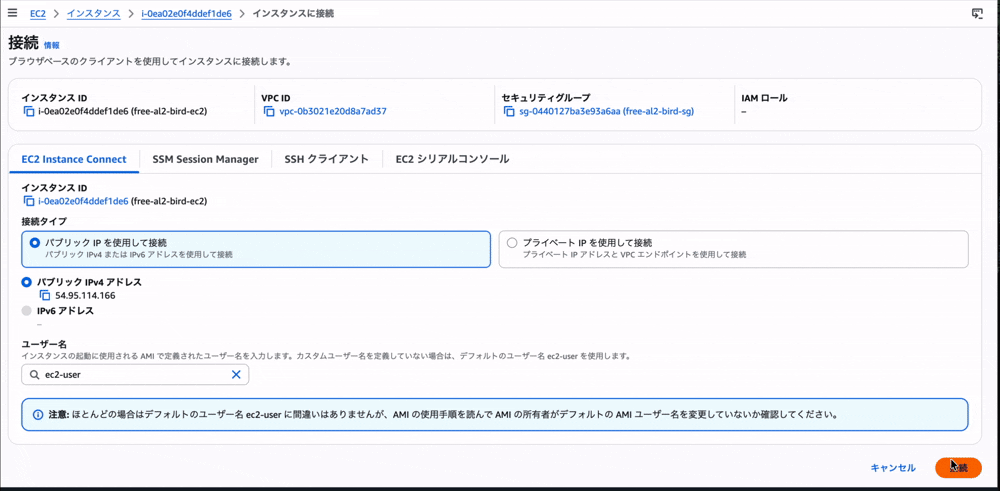Go to the インスタンス breadcrumb link
The image size is (1000, 491).
tap(94, 13)
